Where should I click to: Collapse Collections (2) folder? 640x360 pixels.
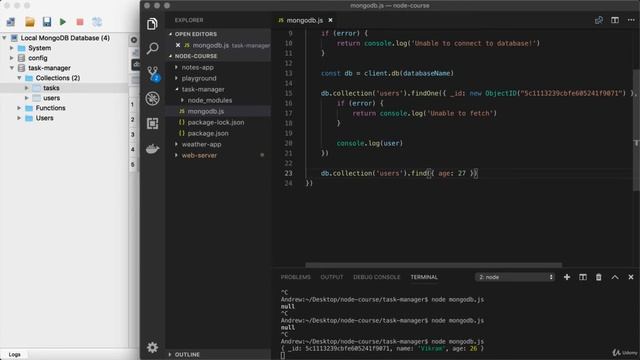(19, 78)
